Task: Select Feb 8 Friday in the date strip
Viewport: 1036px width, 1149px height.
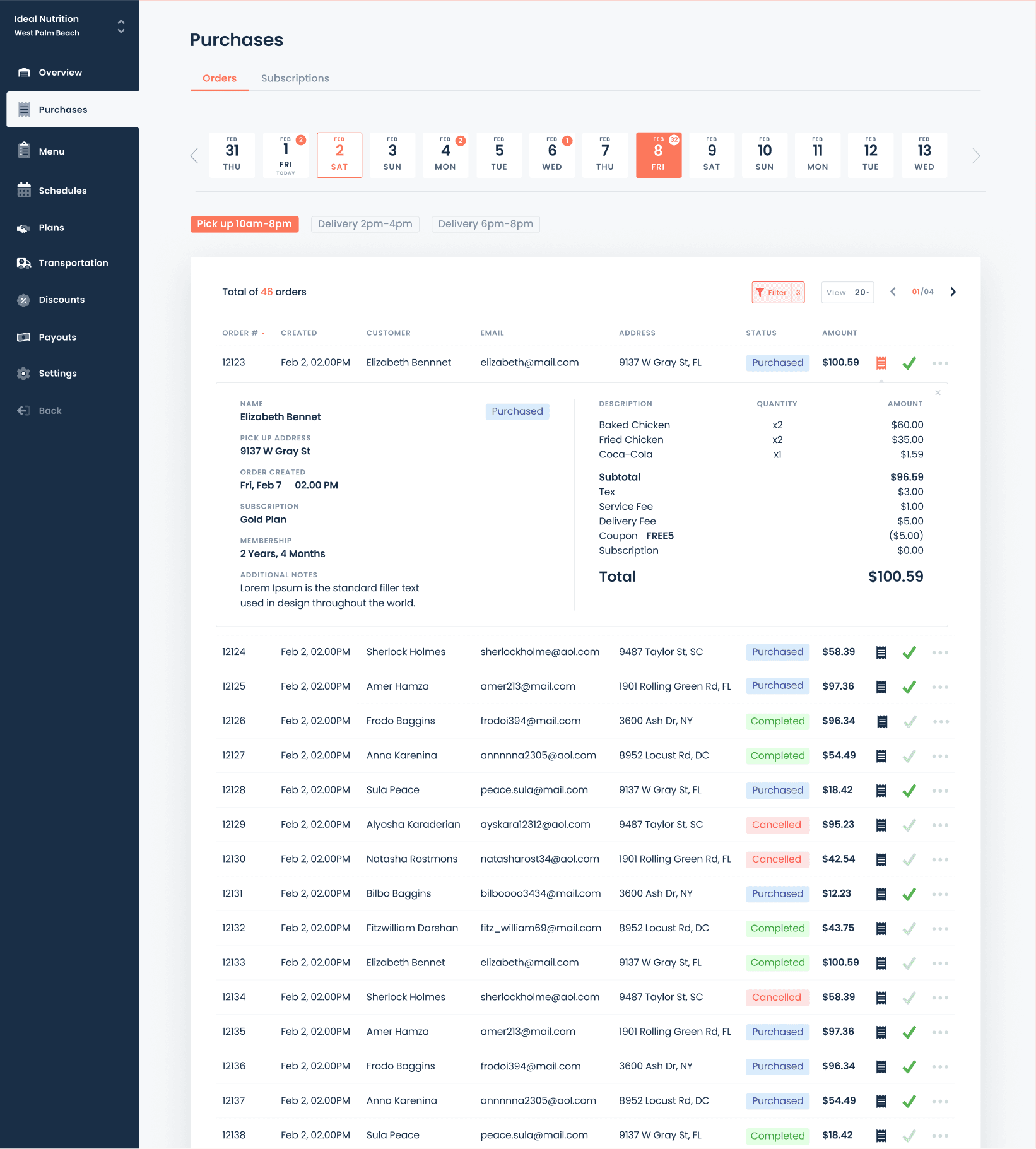Action: 659,155
